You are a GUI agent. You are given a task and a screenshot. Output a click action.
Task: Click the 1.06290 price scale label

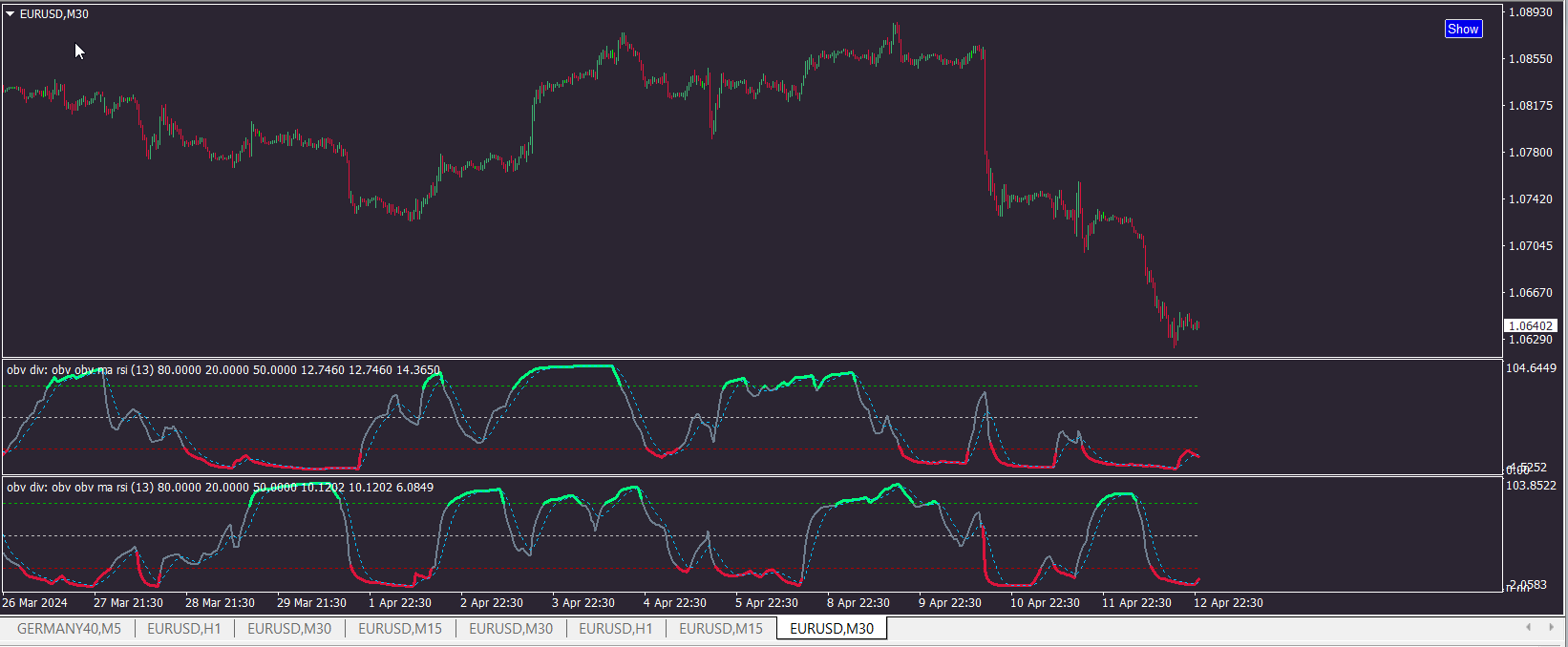(1531, 340)
